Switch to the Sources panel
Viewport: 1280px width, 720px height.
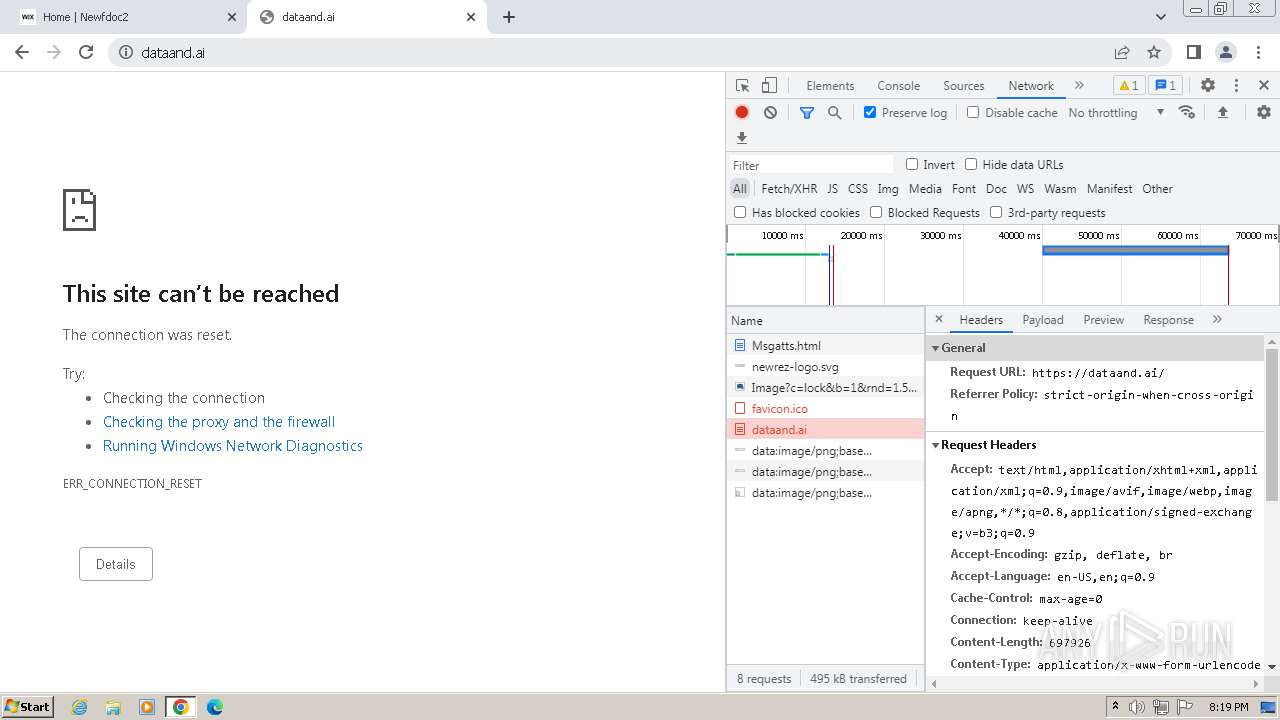click(x=964, y=86)
